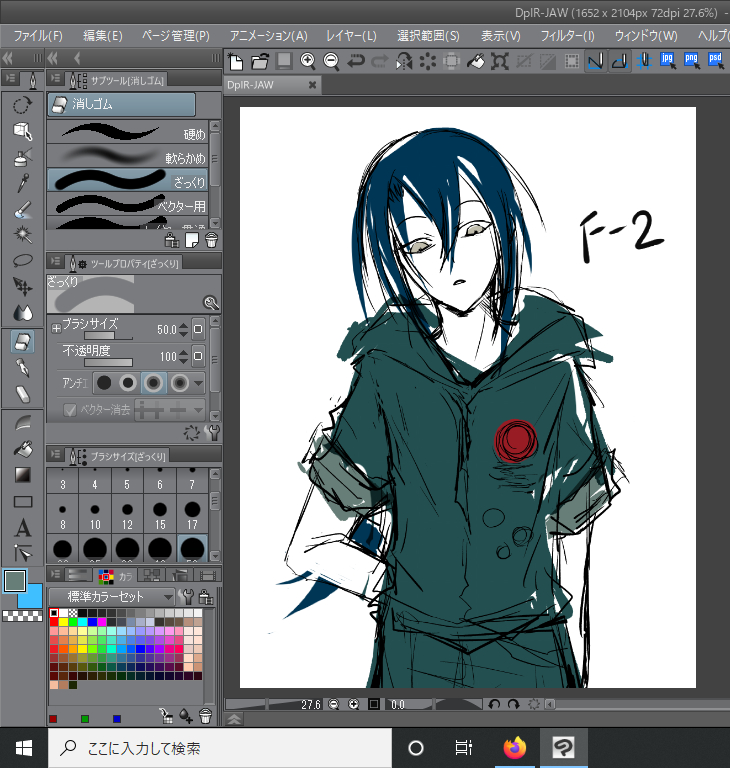730x770 pixels.
Task: Select weak anti-aliasing option (second dot)
Action: pyautogui.click(x=128, y=383)
